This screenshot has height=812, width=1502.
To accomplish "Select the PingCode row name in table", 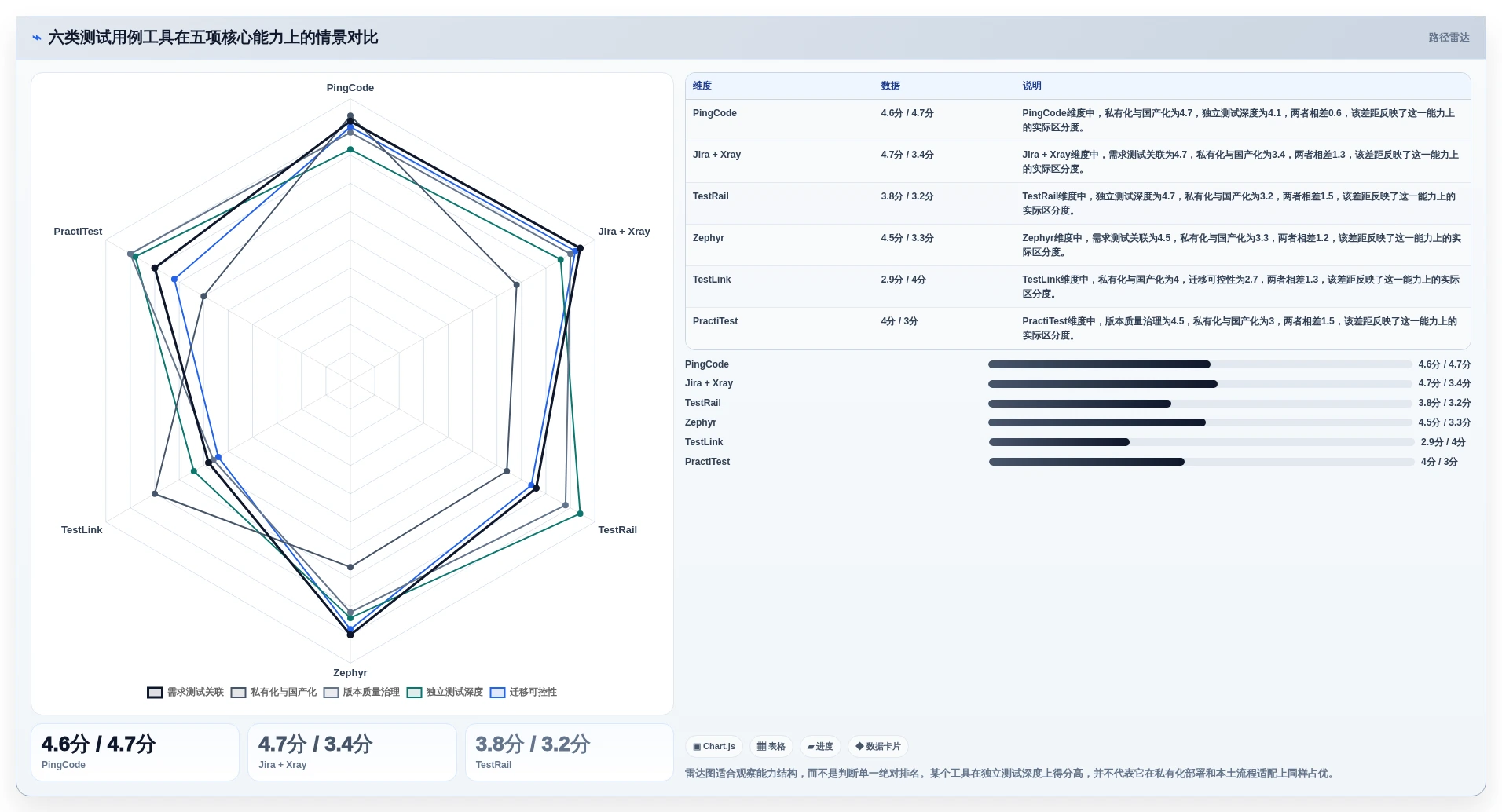I will (715, 113).
